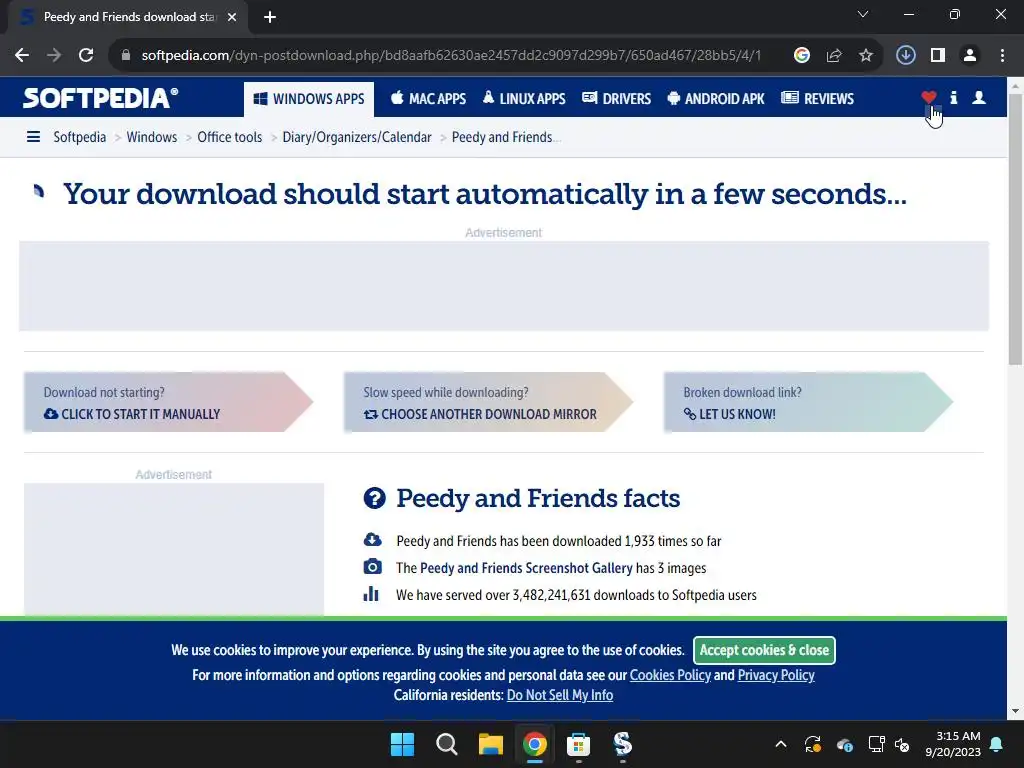This screenshot has height=768, width=1024.
Task: Reload the Softpedia page
Action: 86,56
